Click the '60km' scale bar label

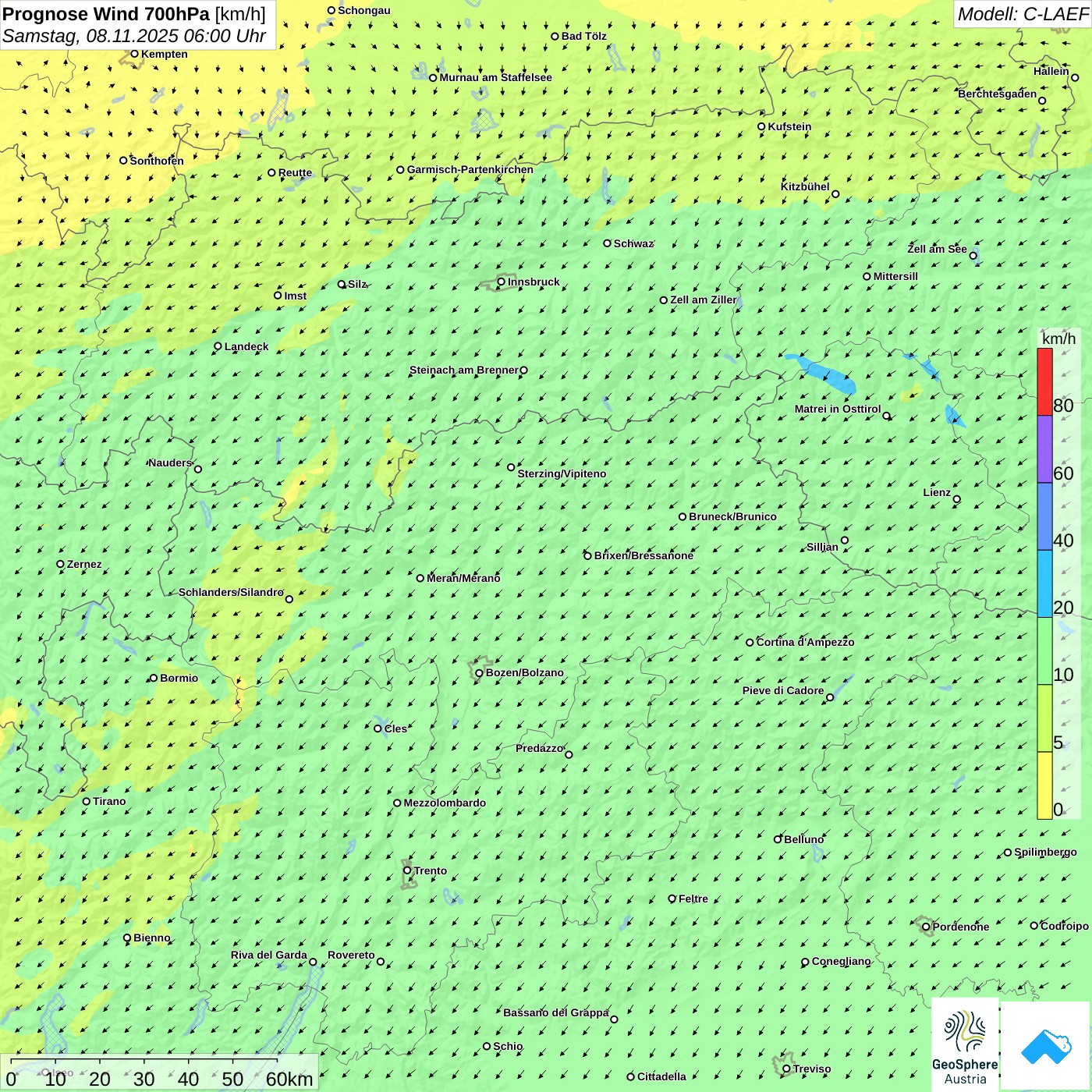click(x=289, y=1079)
